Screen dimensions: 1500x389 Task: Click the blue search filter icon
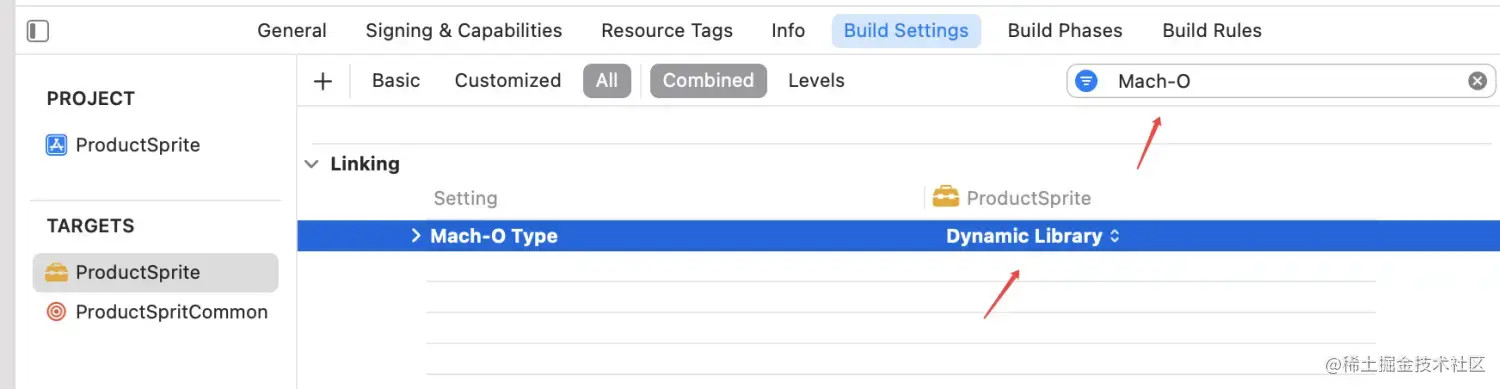(x=1087, y=81)
